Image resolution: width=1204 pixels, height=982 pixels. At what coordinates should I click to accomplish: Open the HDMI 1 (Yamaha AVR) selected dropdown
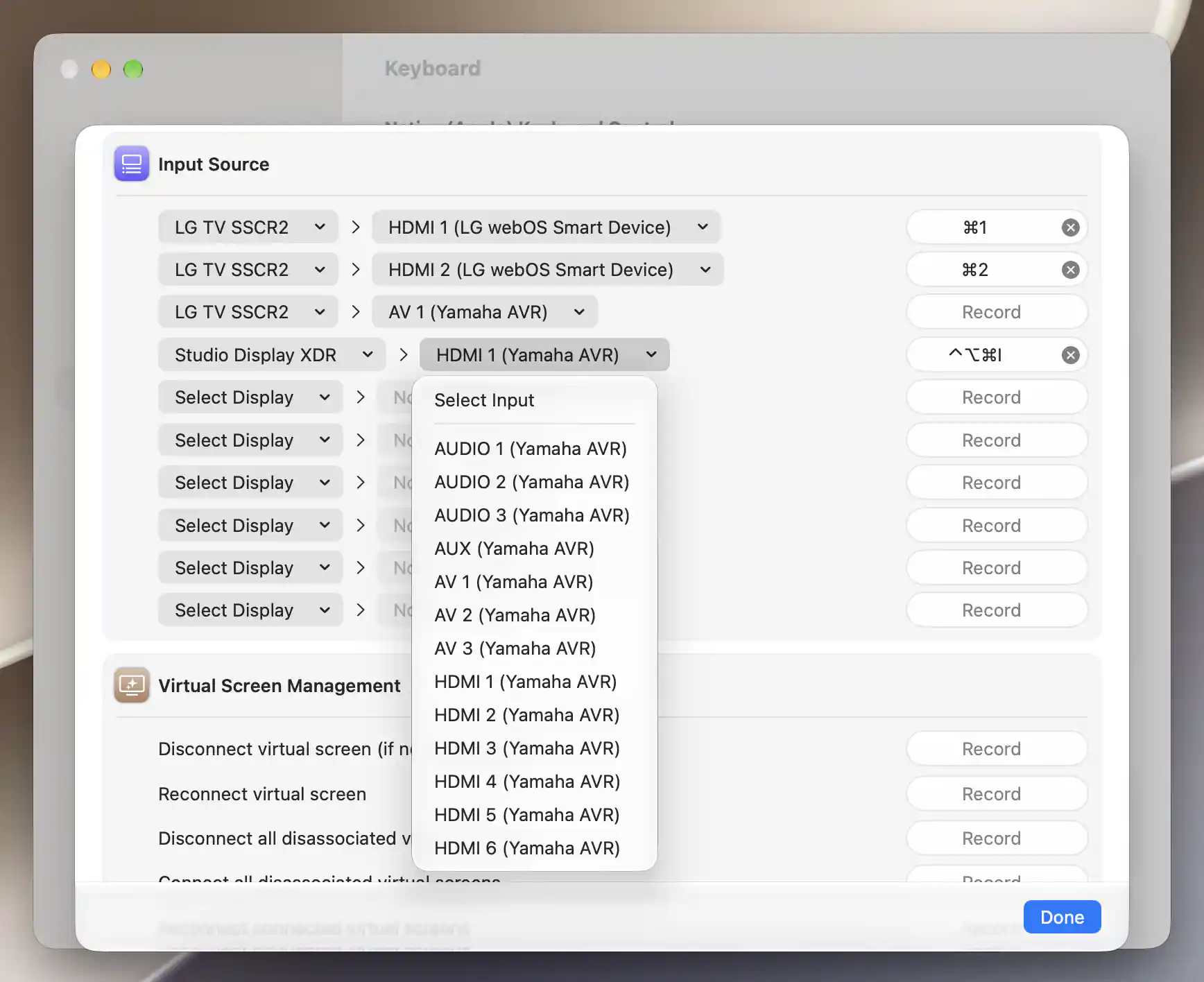pos(544,355)
